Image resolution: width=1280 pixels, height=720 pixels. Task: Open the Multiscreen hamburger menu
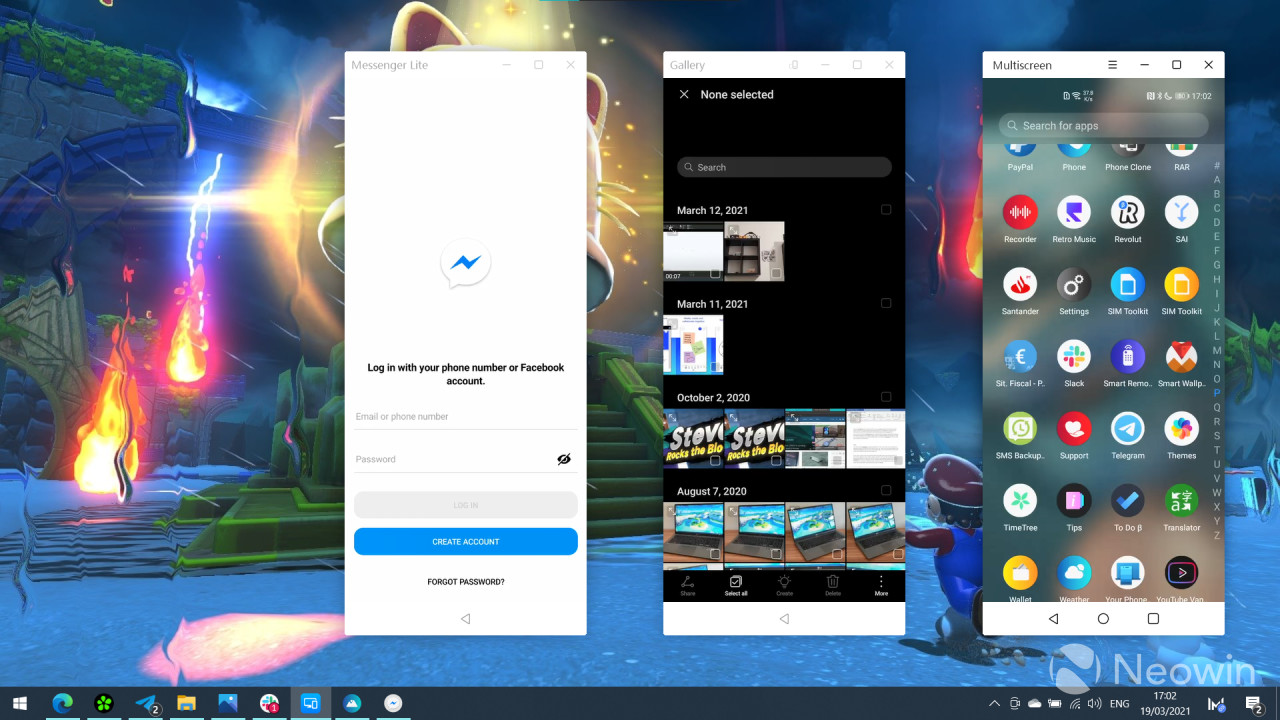pyautogui.click(x=1112, y=65)
